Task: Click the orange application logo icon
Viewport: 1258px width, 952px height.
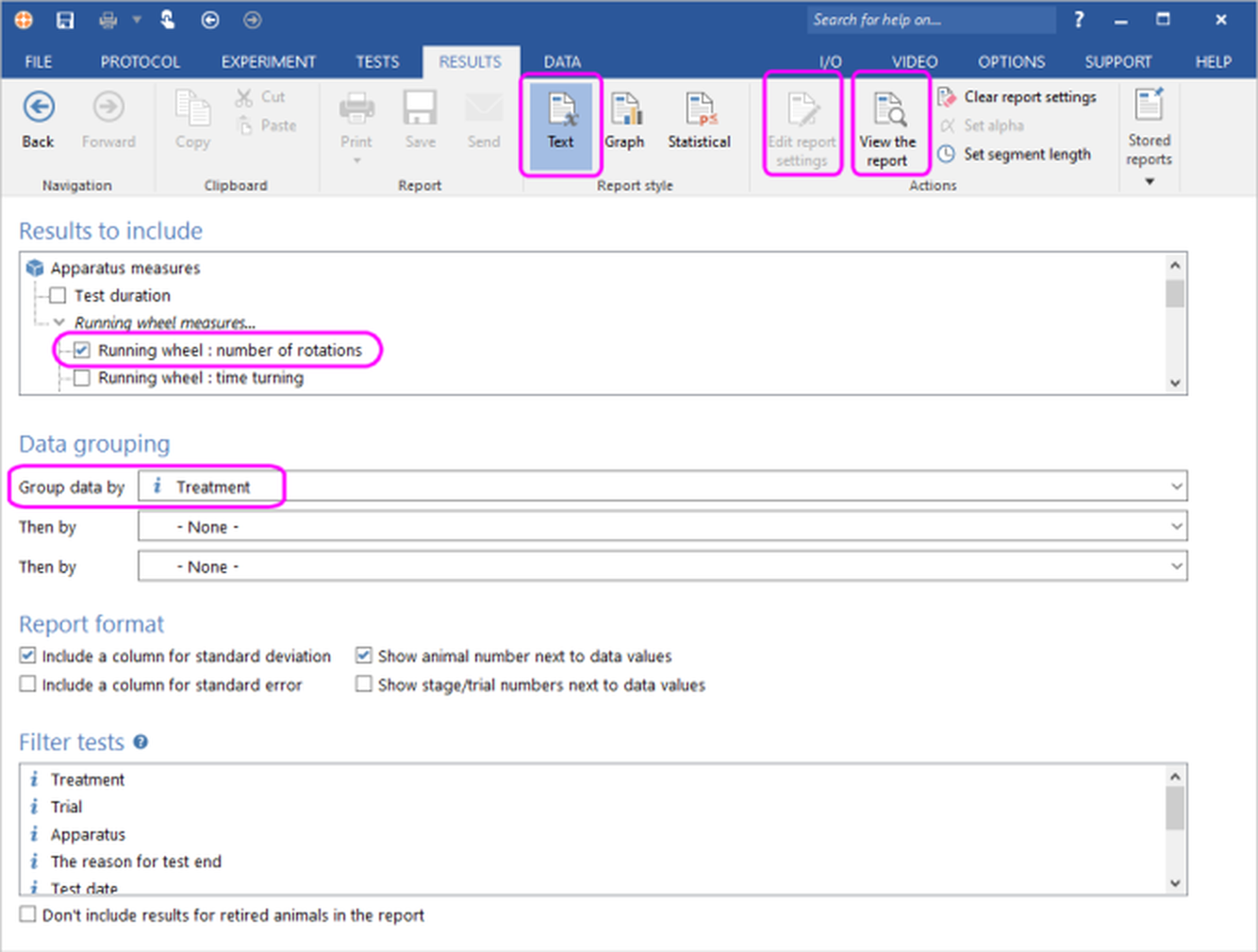Action: click(x=24, y=20)
